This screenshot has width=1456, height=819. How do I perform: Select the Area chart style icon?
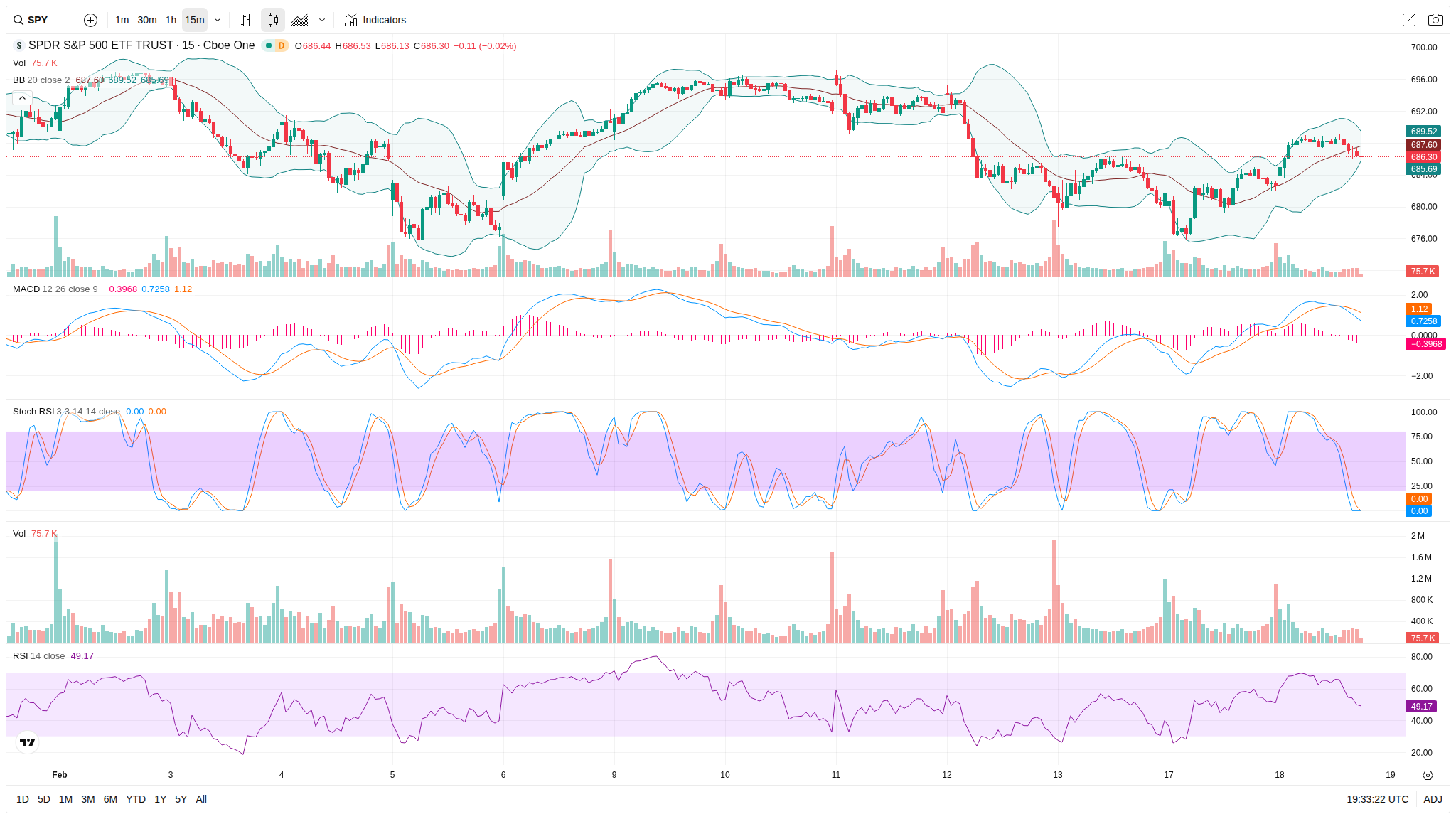(x=300, y=20)
